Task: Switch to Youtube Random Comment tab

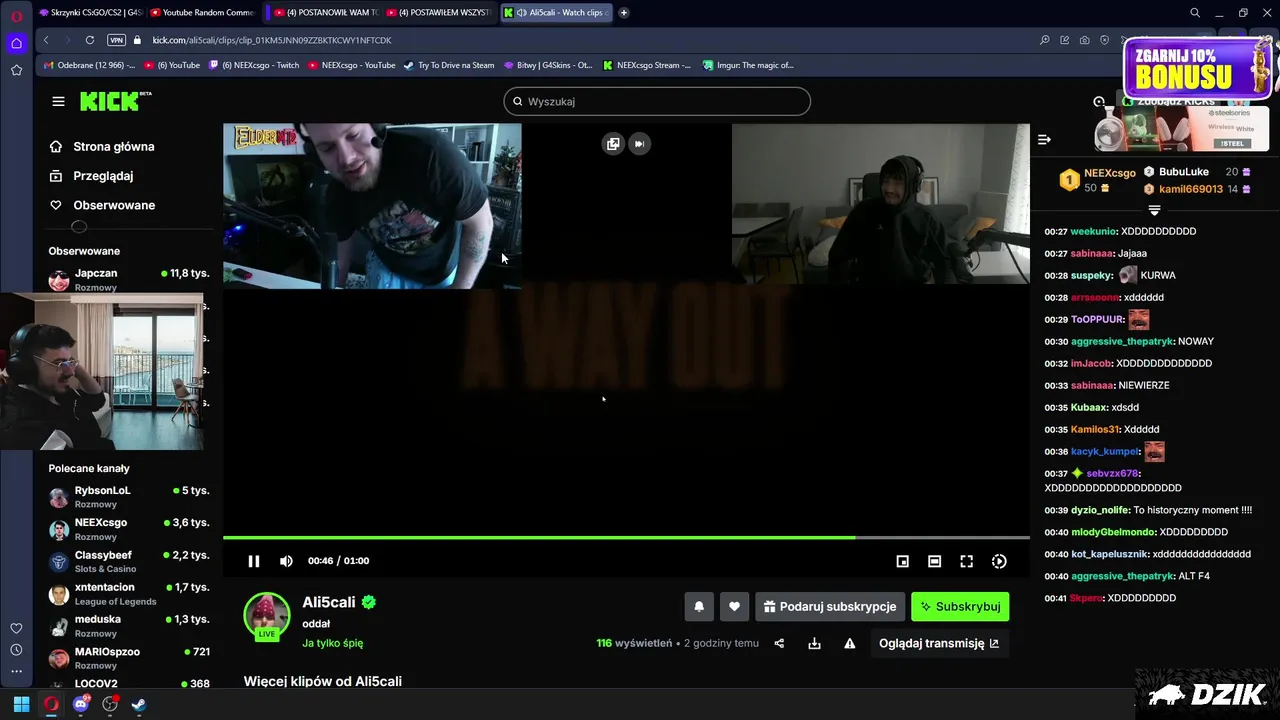Action: click(x=201, y=13)
